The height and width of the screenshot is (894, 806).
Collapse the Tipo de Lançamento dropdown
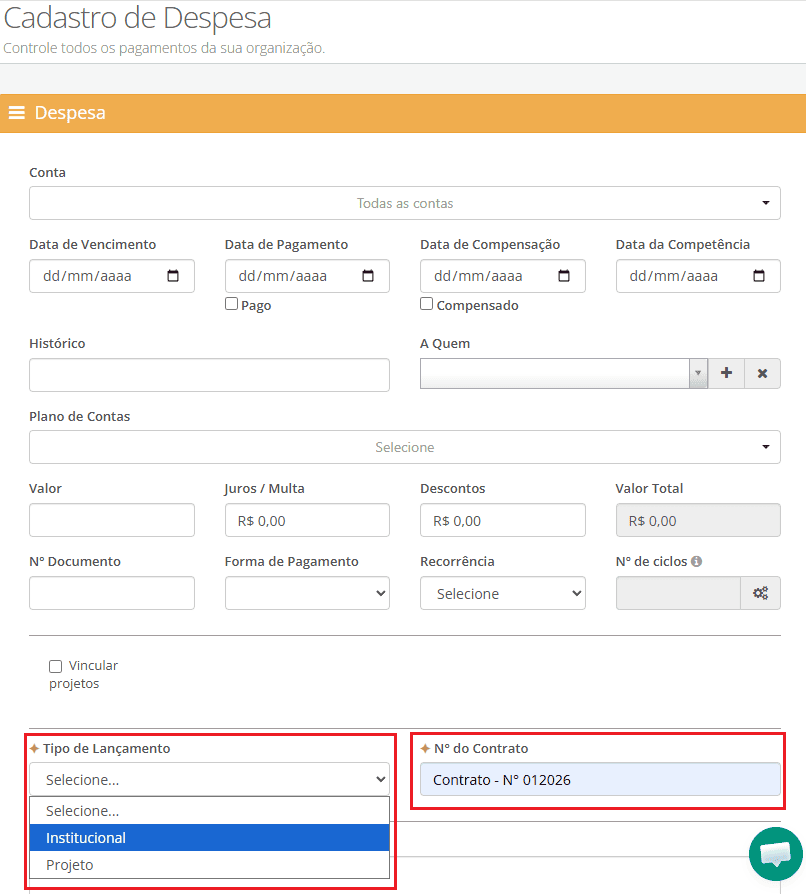pos(209,779)
